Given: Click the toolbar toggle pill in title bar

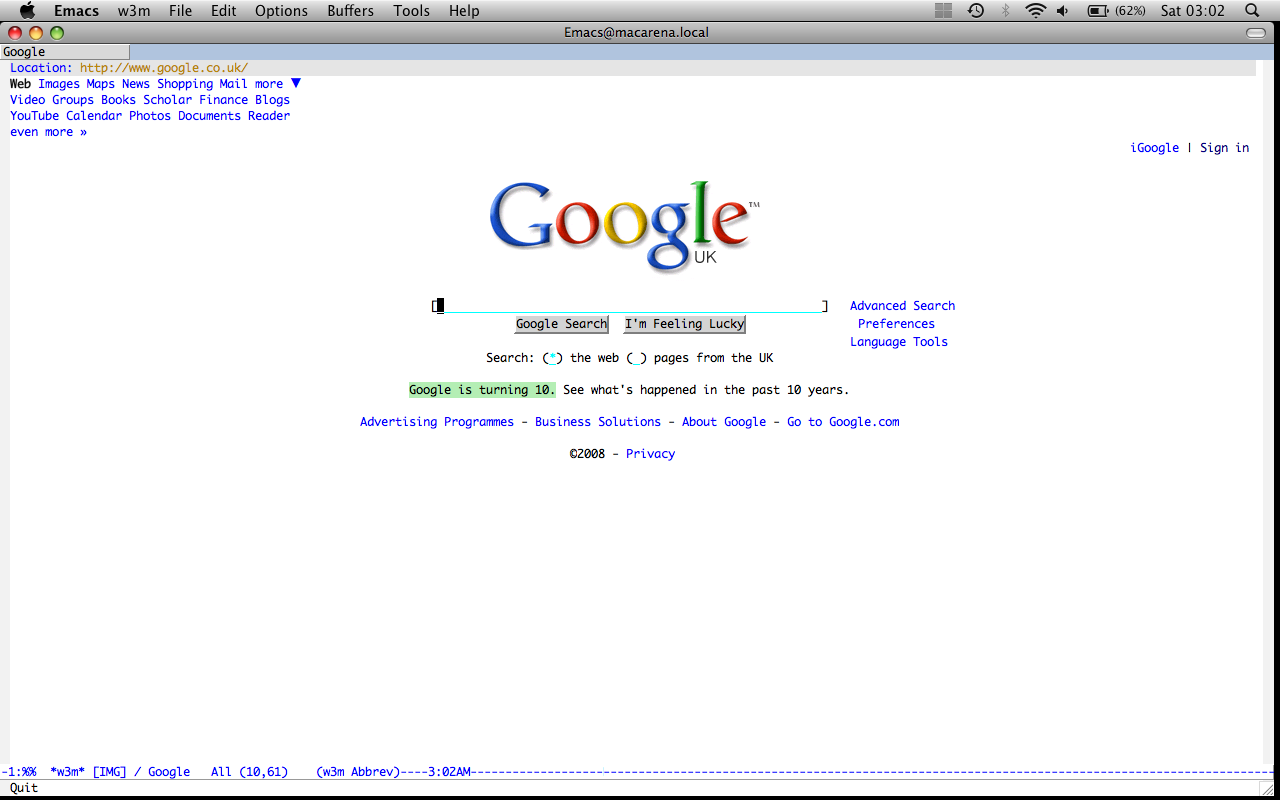Looking at the screenshot, I should coord(1256,33).
